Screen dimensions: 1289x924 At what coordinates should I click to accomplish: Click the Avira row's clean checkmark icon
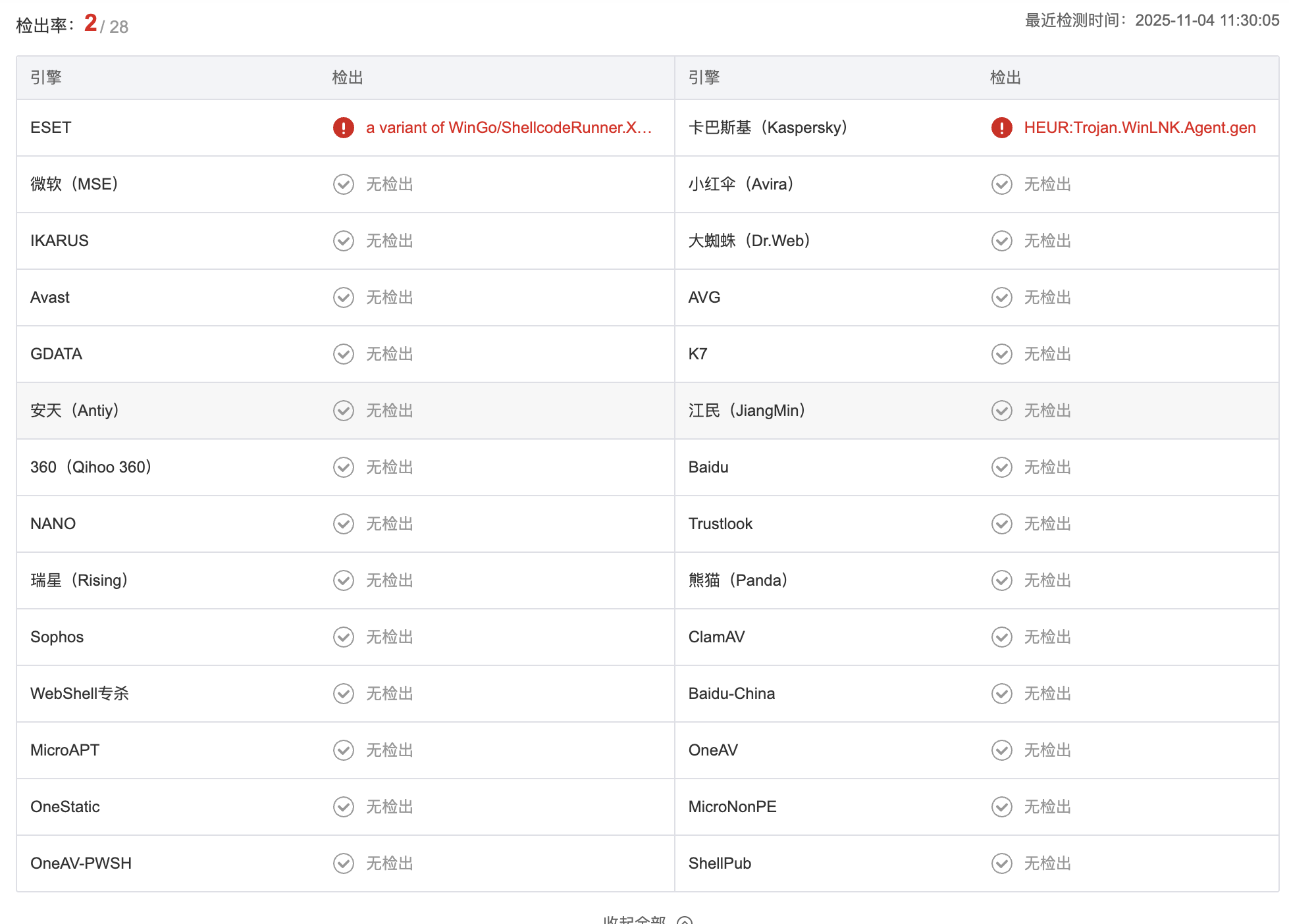[x=1001, y=184]
